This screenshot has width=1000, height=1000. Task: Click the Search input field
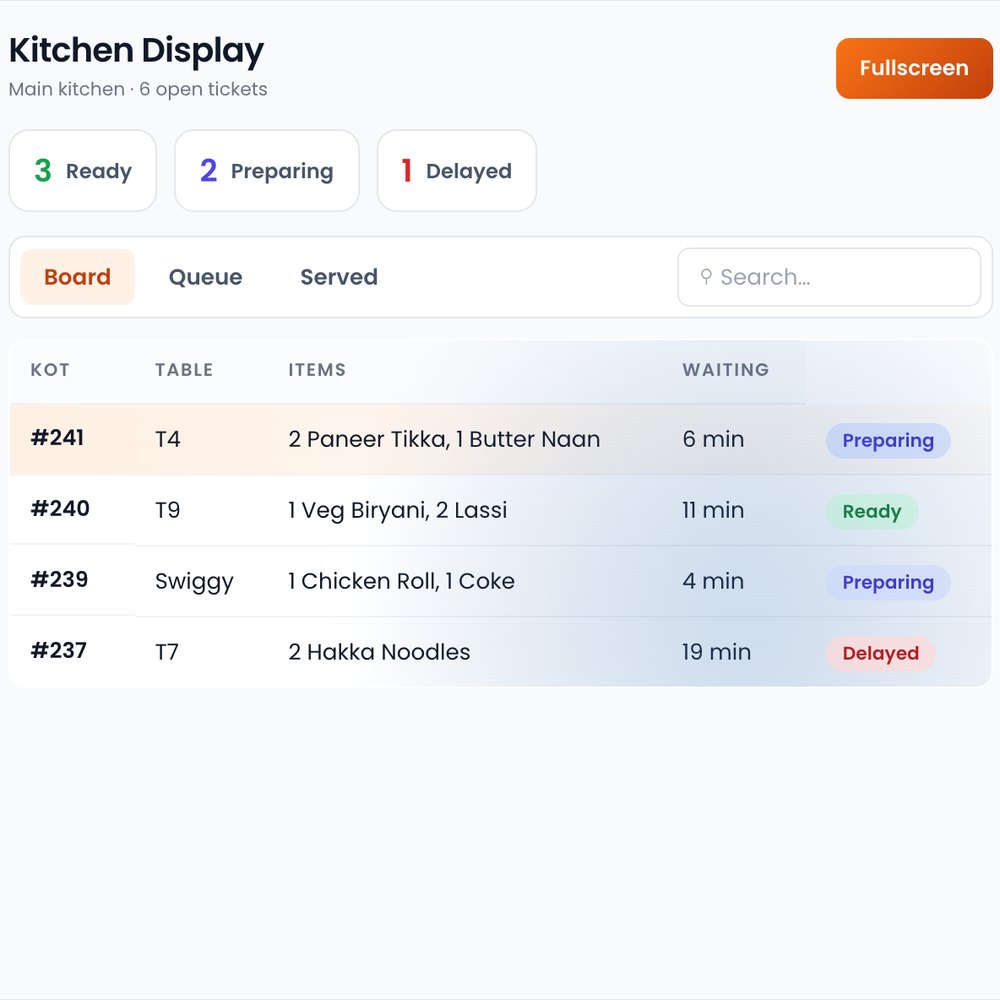point(829,277)
